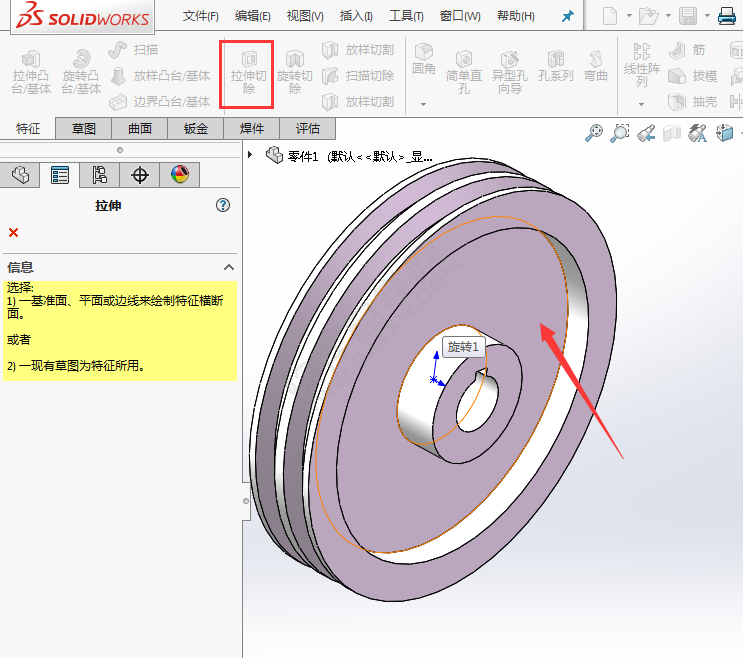Screen dimensions: 743x658
Task: Open the 视图(V) menu
Action: tap(305, 16)
